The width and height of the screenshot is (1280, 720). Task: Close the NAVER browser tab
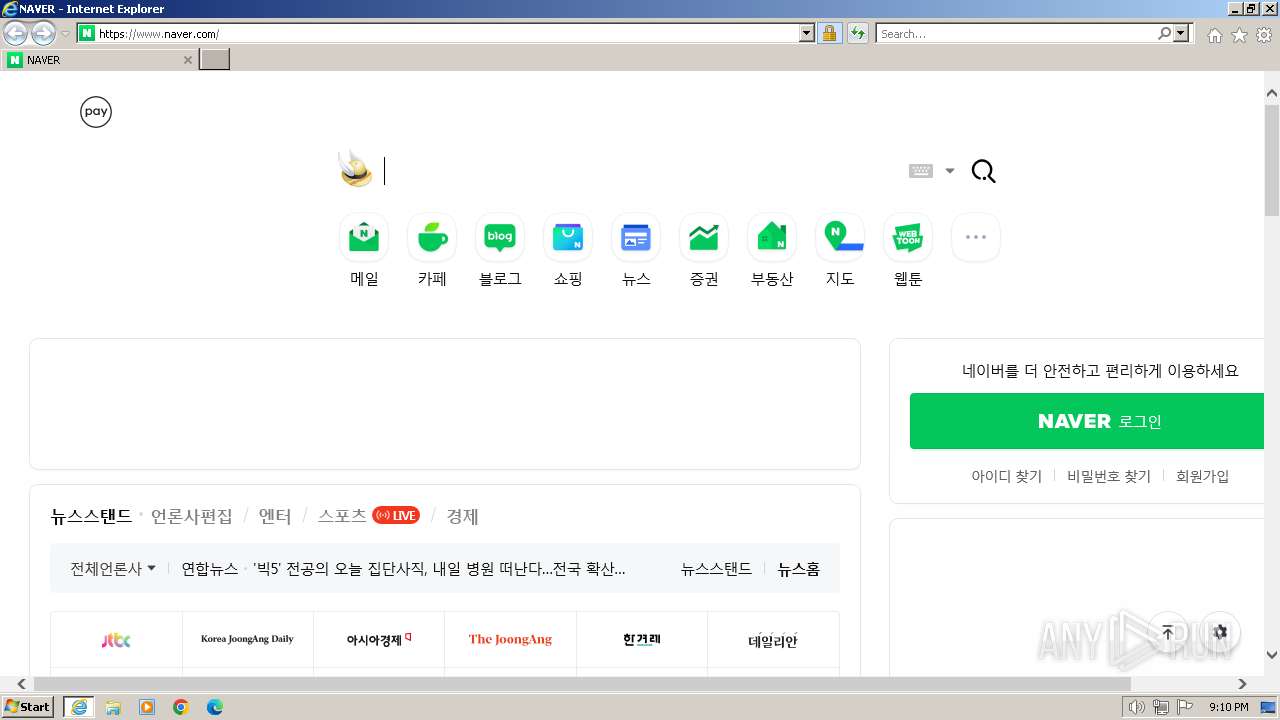pos(187,60)
